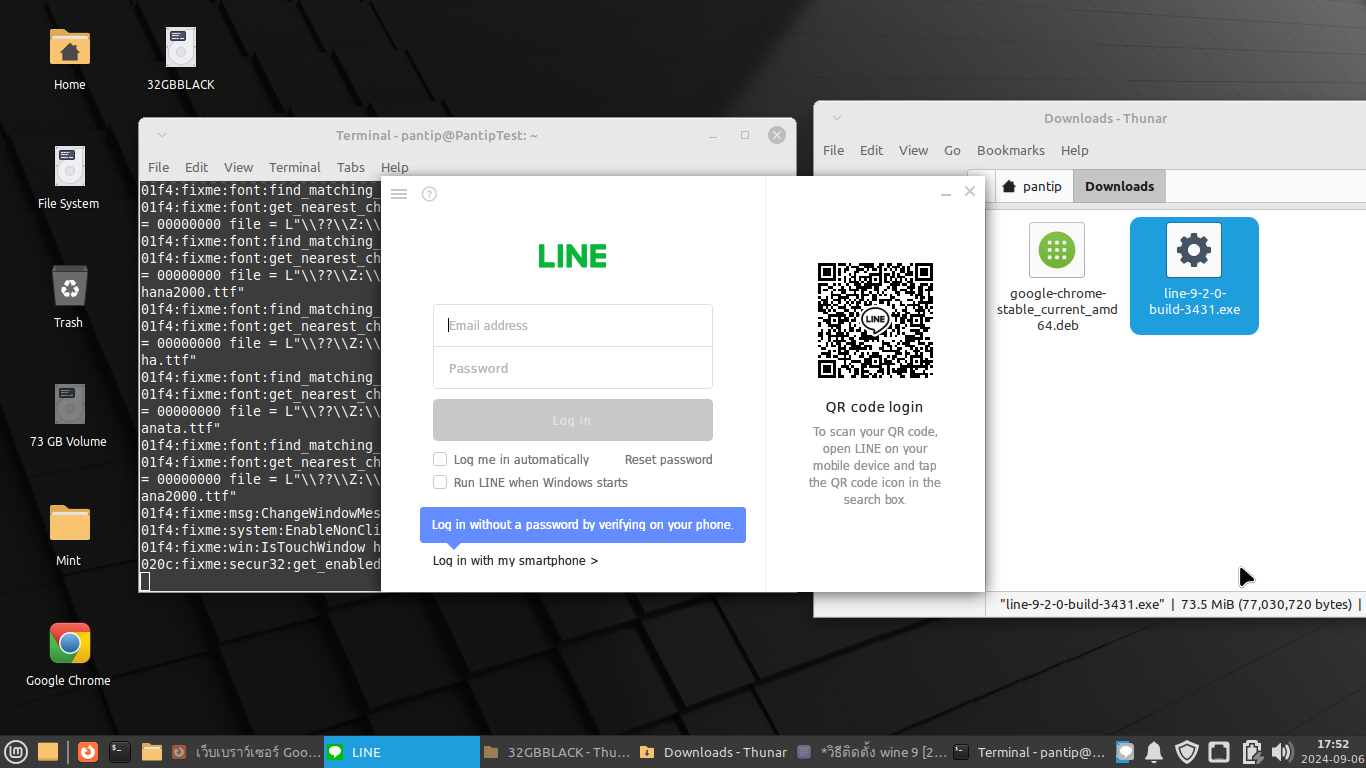Click the QR code image in LINE

coord(875,320)
